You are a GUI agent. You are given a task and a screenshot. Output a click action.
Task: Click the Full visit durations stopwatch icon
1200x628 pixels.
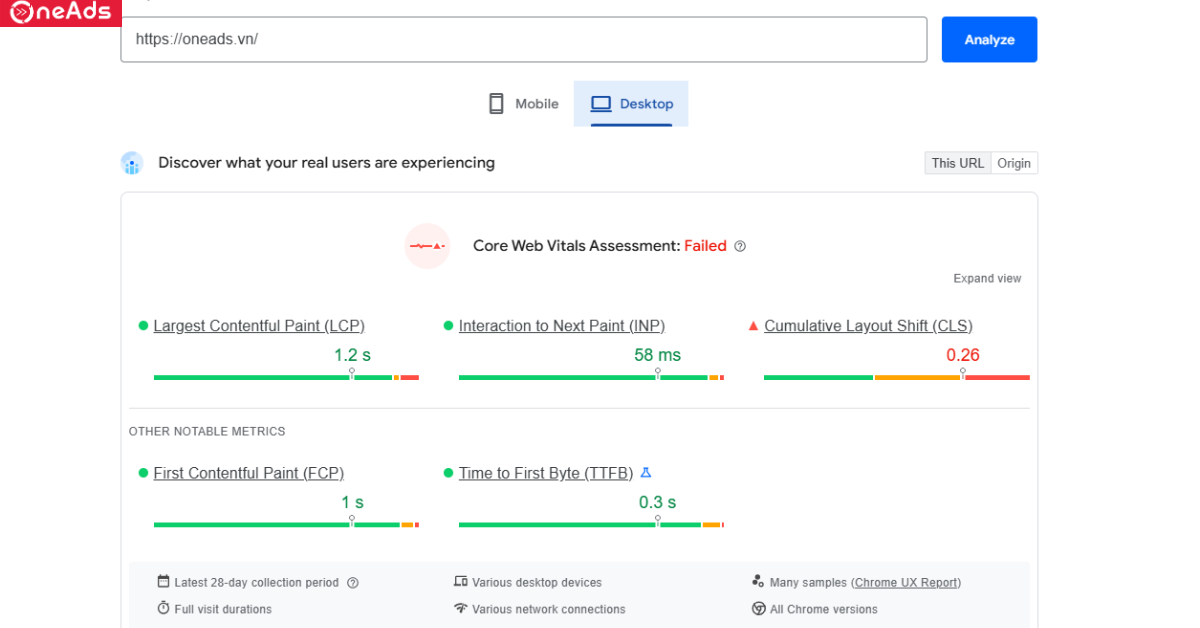163,609
